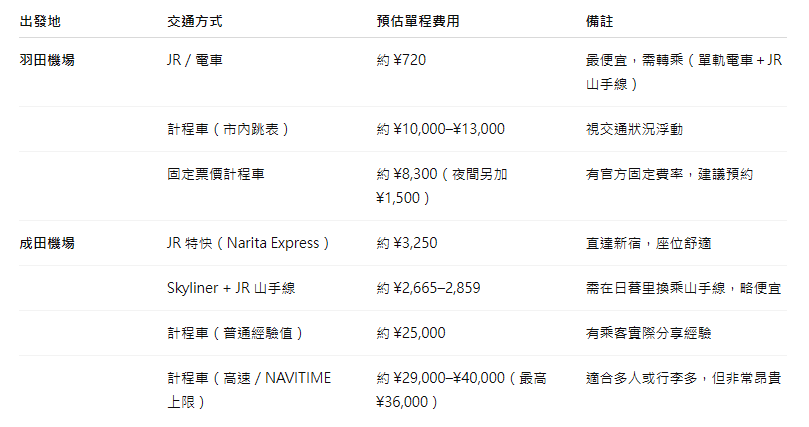Click the 有官方固定費率，建議預約 note
The height and width of the screenshot is (427, 809).
[x=669, y=174]
